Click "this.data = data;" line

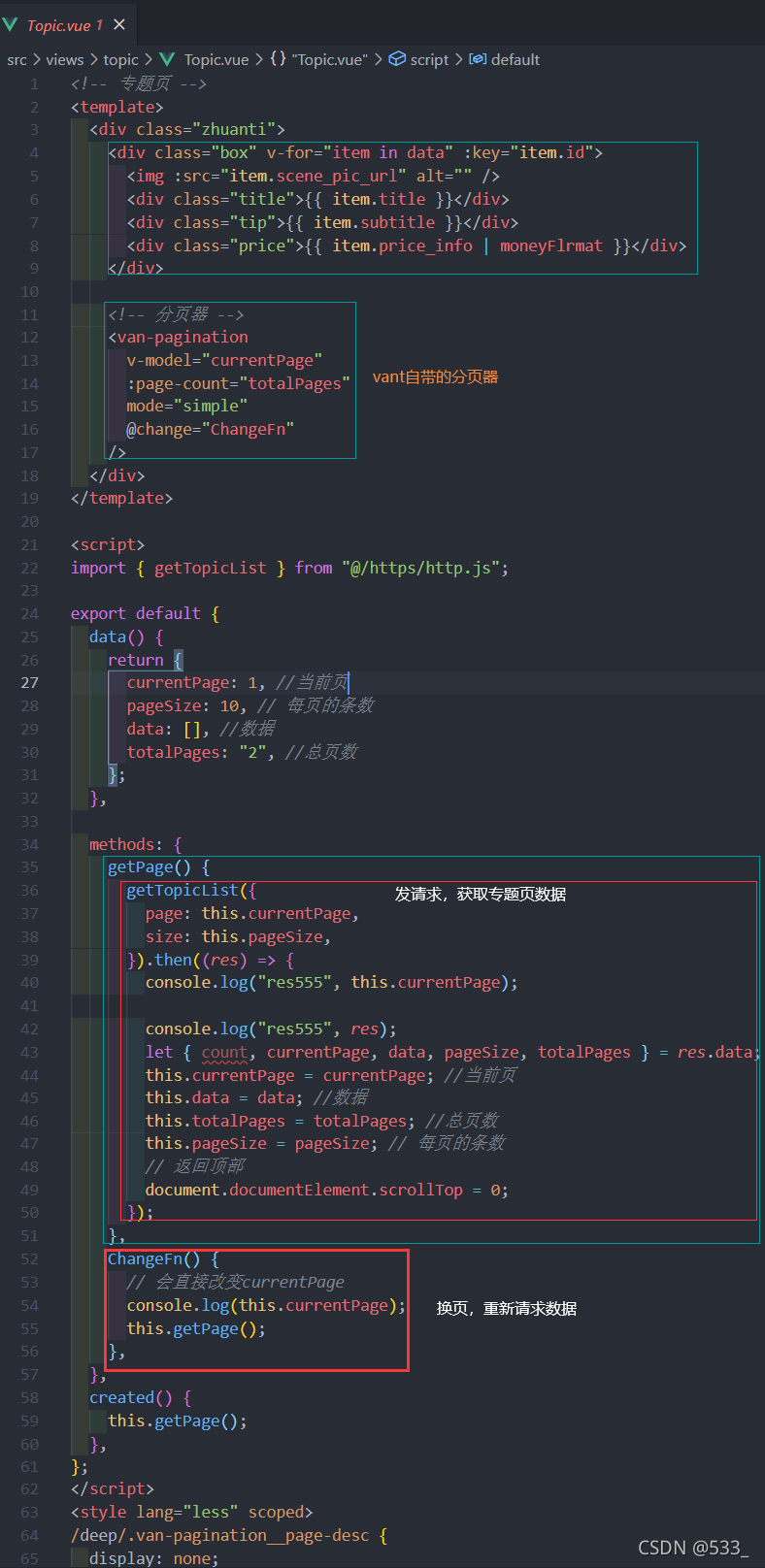tap(224, 1098)
